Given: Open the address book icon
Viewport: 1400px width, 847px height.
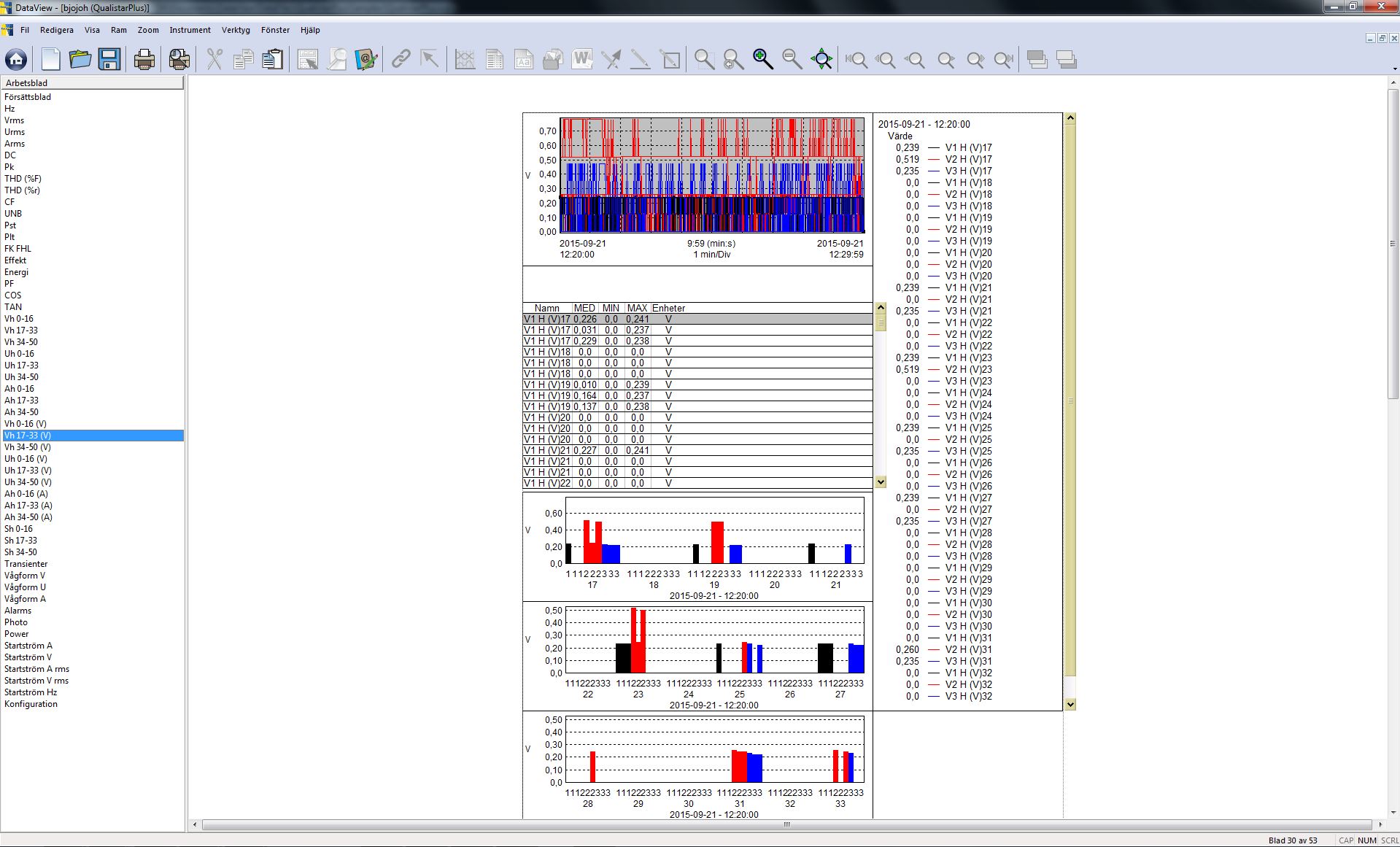Looking at the screenshot, I should point(366,59).
